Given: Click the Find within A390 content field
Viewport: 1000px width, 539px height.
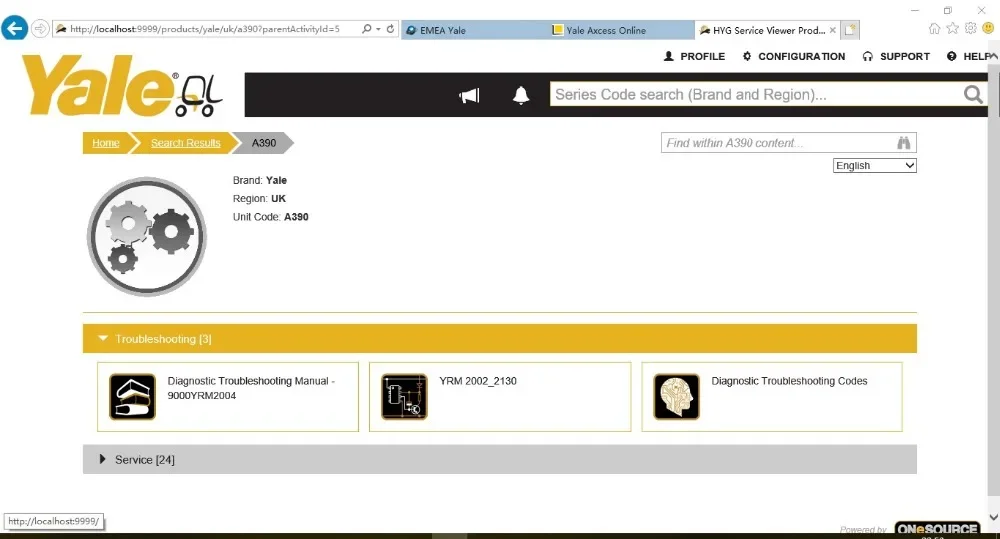Looking at the screenshot, I should (778, 143).
